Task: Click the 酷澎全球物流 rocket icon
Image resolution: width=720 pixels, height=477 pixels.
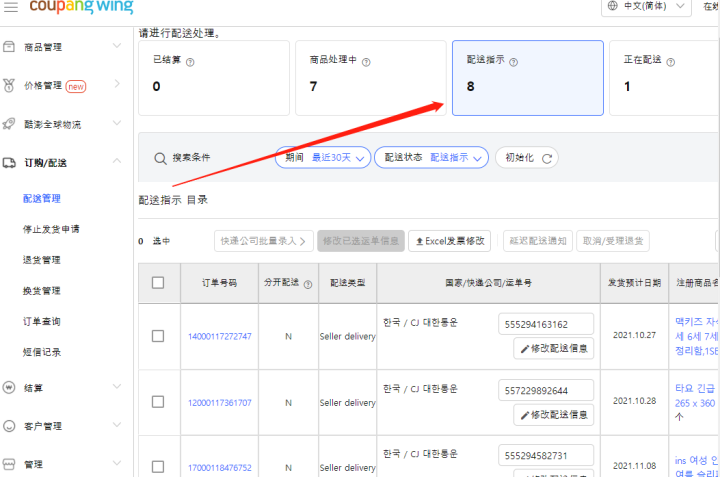Action: coord(9,124)
